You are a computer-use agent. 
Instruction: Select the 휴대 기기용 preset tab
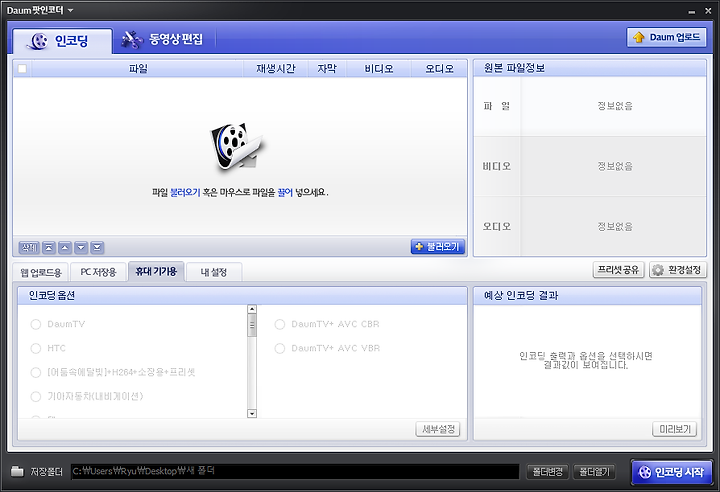pos(156,271)
